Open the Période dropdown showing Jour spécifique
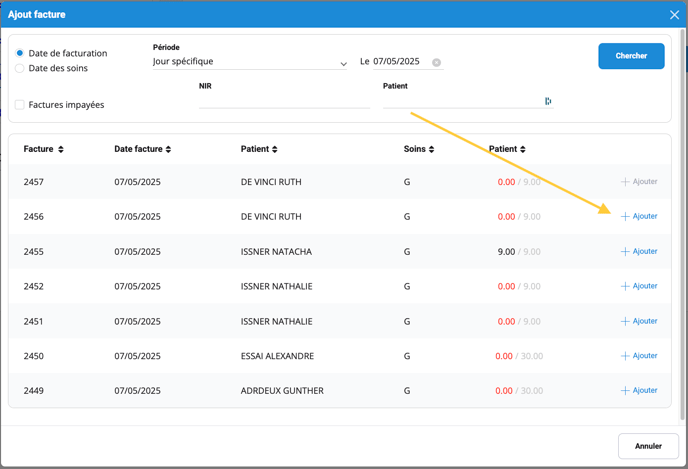 click(250, 62)
